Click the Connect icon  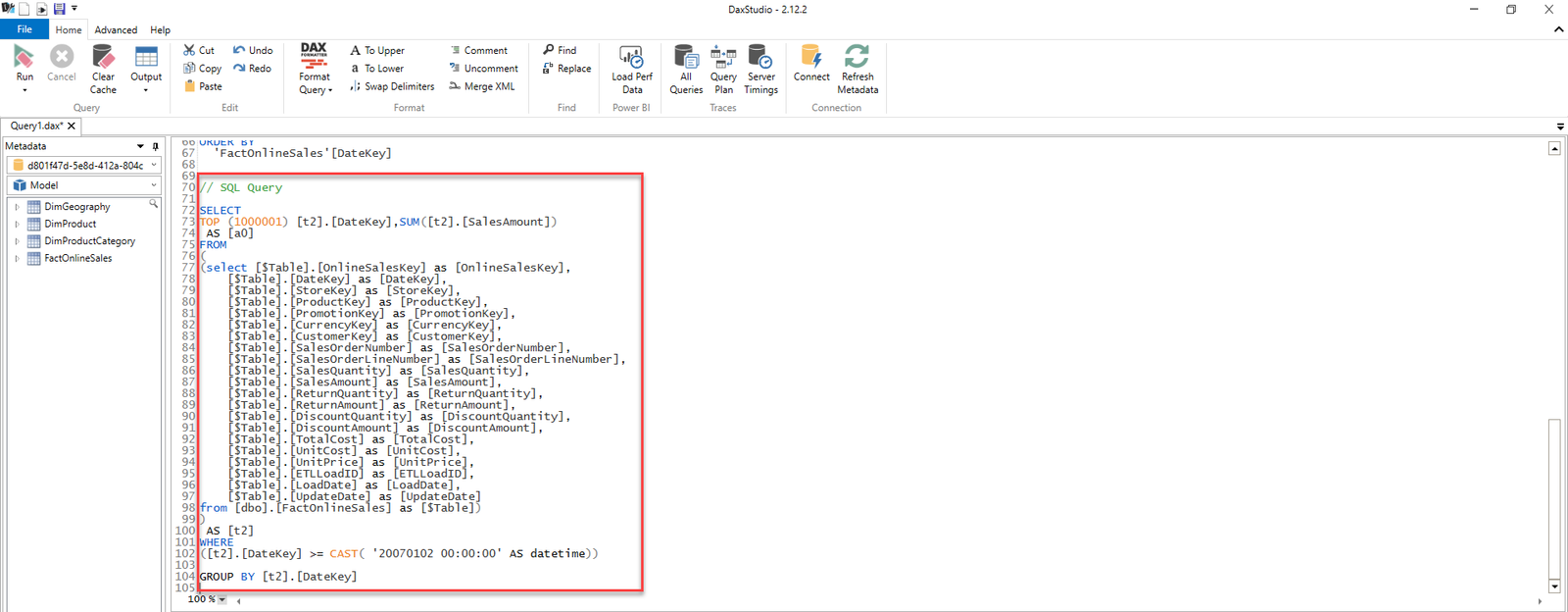click(x=811, y=58)
